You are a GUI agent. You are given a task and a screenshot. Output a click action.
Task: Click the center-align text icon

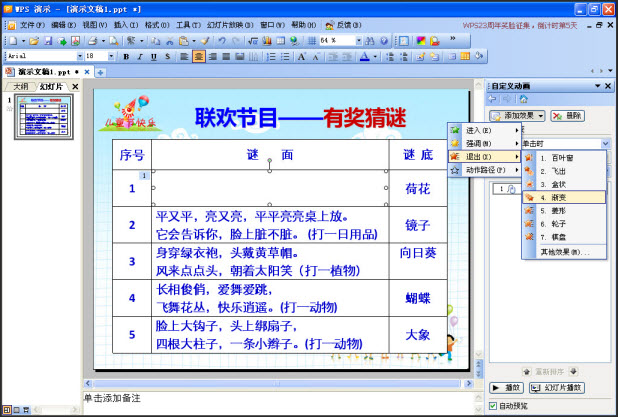(x=199, y=56)
